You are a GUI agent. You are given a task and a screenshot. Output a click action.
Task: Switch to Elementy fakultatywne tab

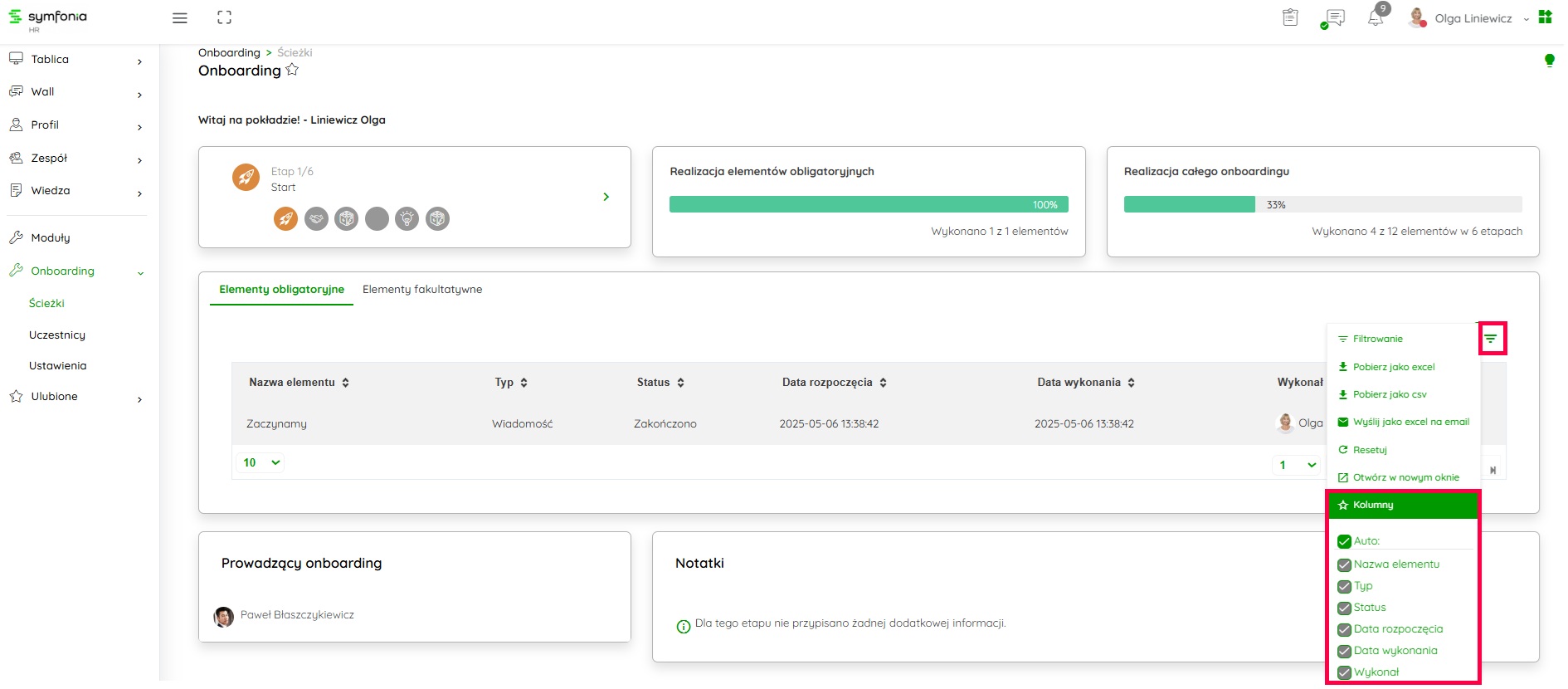pyautogui.click(x=421, y=290)
